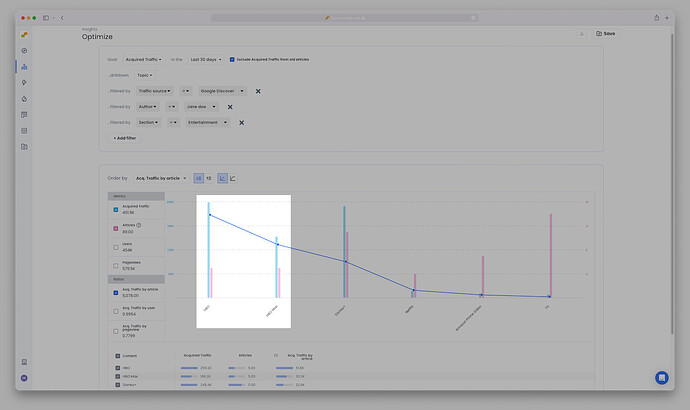Viewport: 690px width, 410px height.
Task: Remove the Section Entertainment filter
Action: tap(241, 123)
